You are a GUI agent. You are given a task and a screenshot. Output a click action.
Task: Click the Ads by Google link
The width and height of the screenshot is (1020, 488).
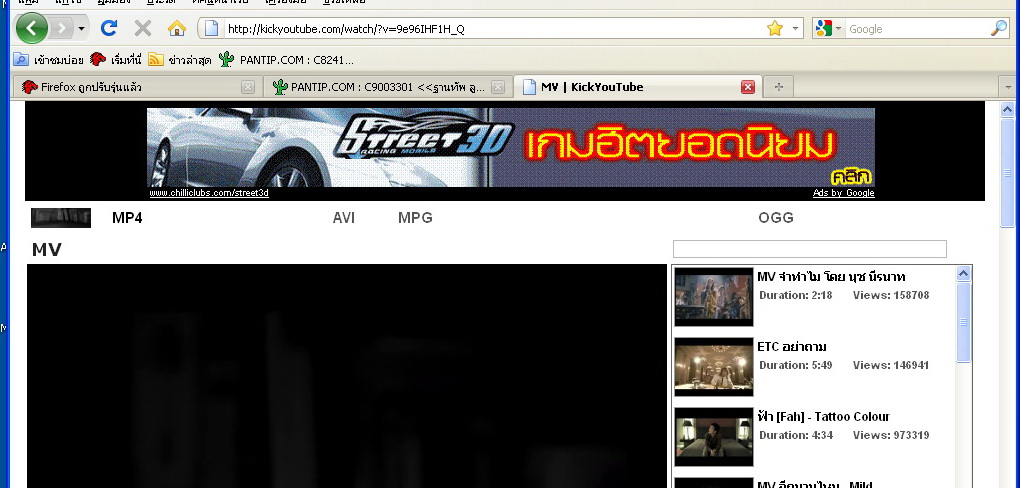(844, 193)
